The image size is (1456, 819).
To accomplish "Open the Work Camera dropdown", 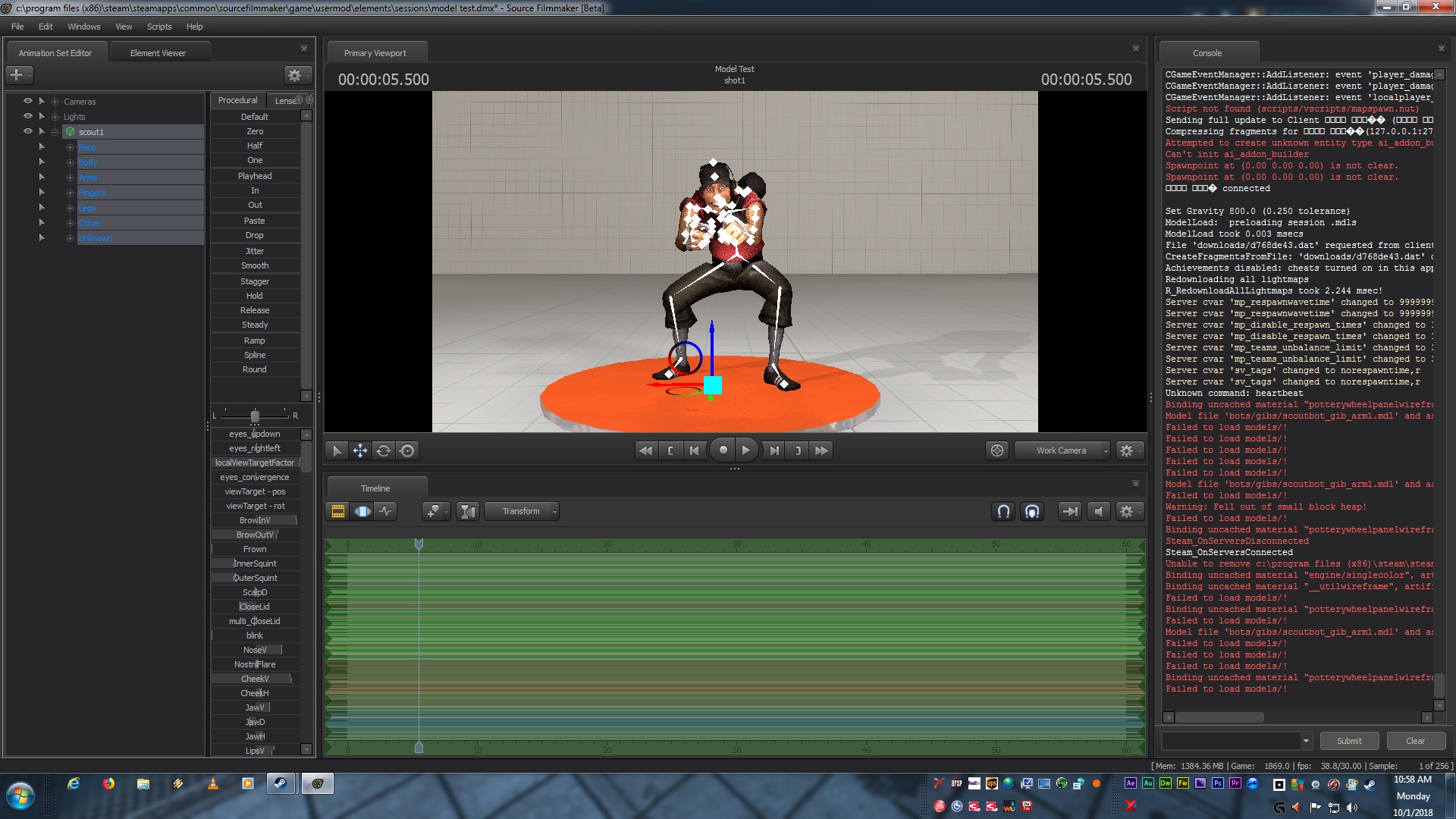I will 1062,450.
